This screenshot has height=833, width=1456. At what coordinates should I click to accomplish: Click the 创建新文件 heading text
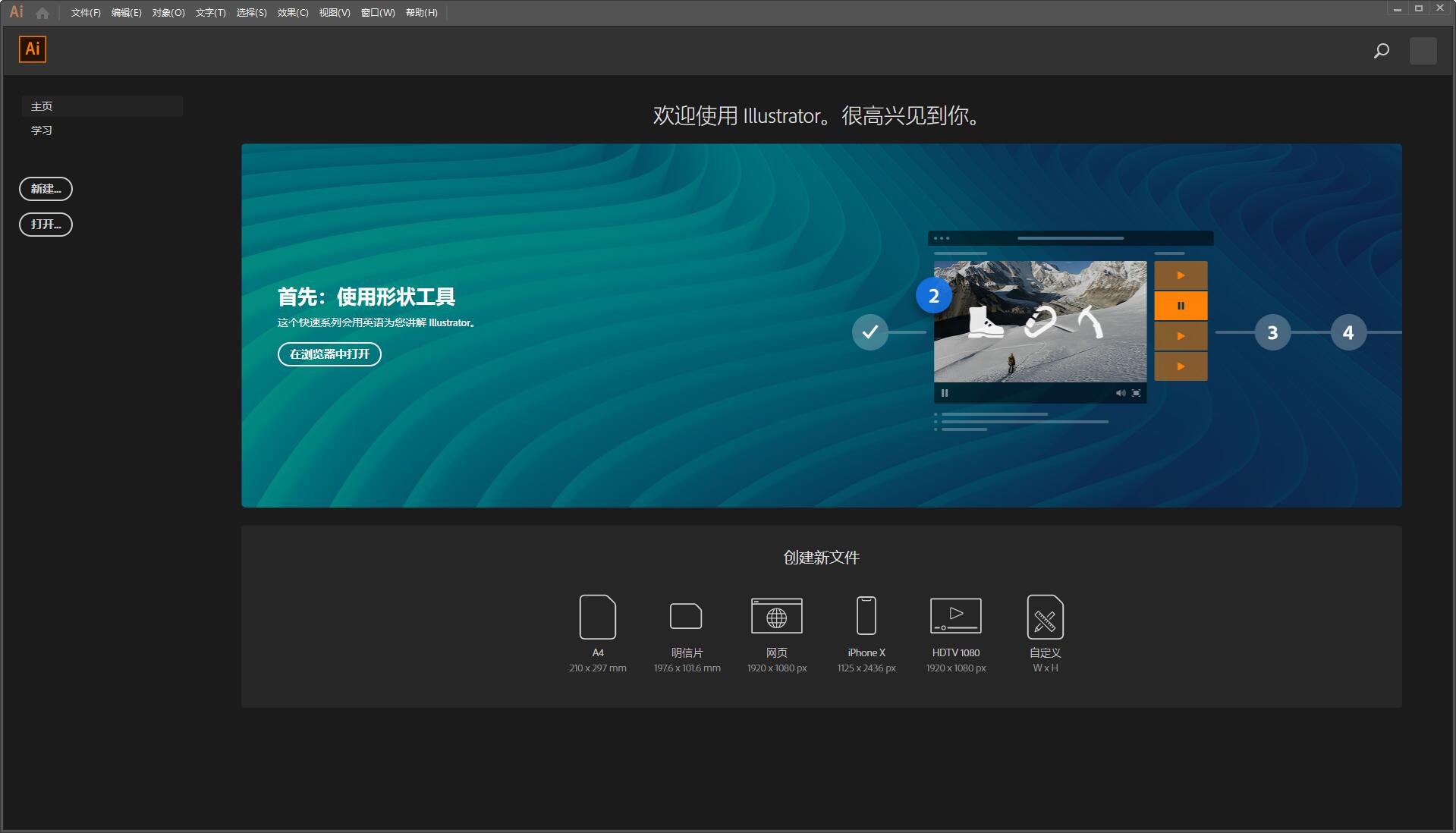pyautogui.click(x=822, y=558)
